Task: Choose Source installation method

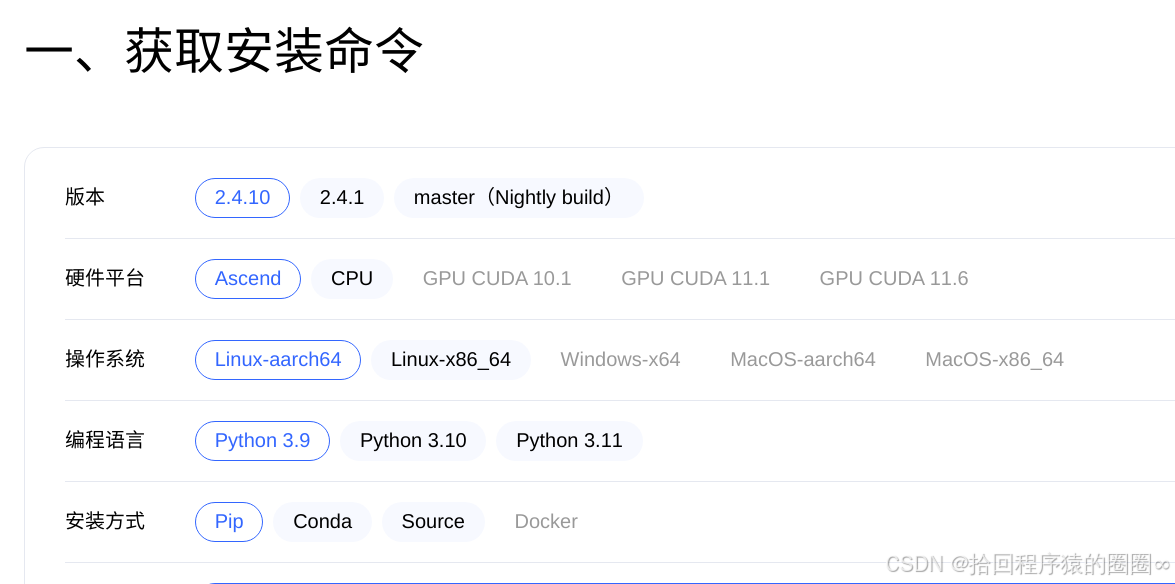Action: pos(433,522)
